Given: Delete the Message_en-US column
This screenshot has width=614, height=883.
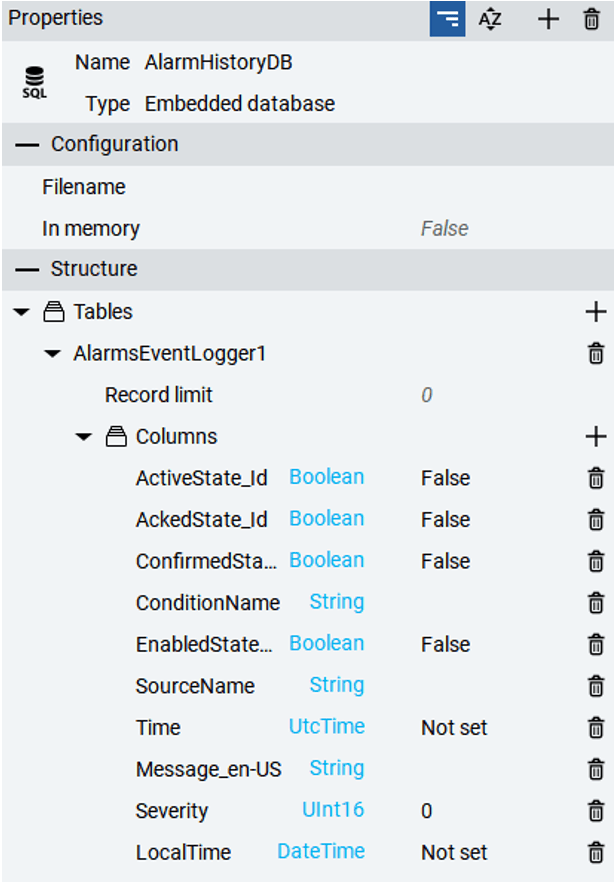Looking at the screenshot, I should [x=595, y=770].
